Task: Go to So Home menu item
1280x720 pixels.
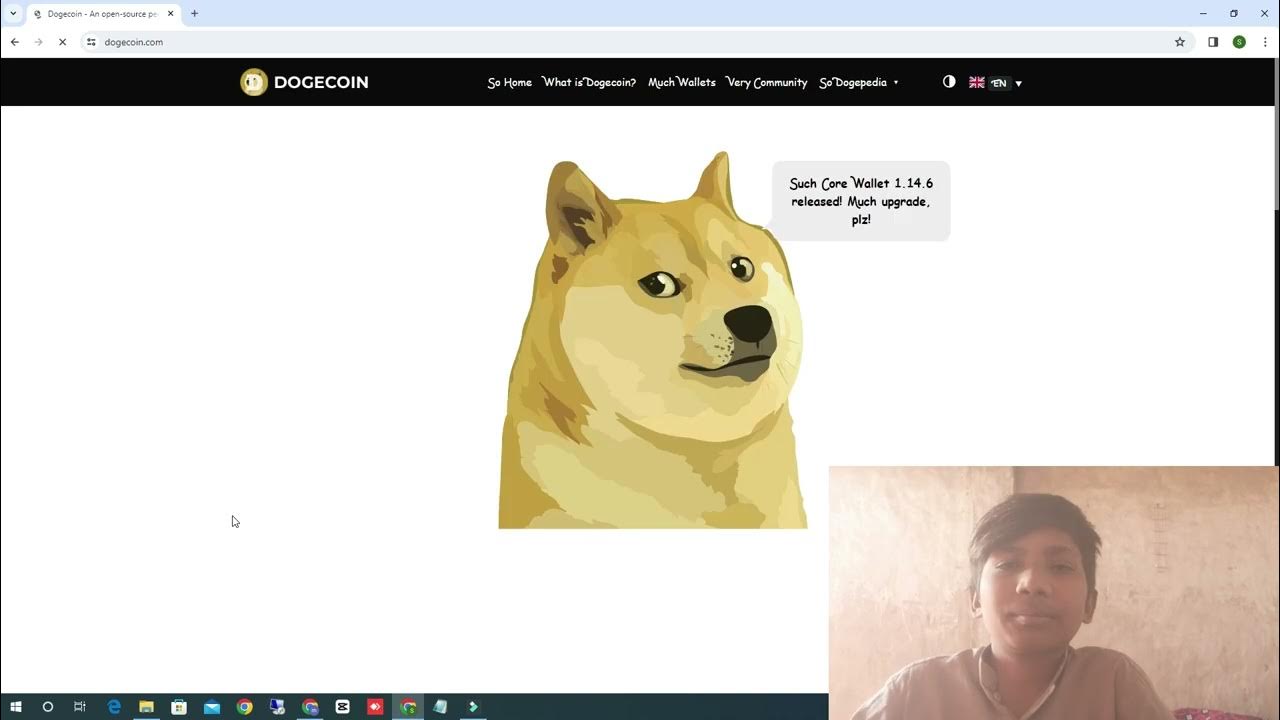Action: tap(509, 83)
